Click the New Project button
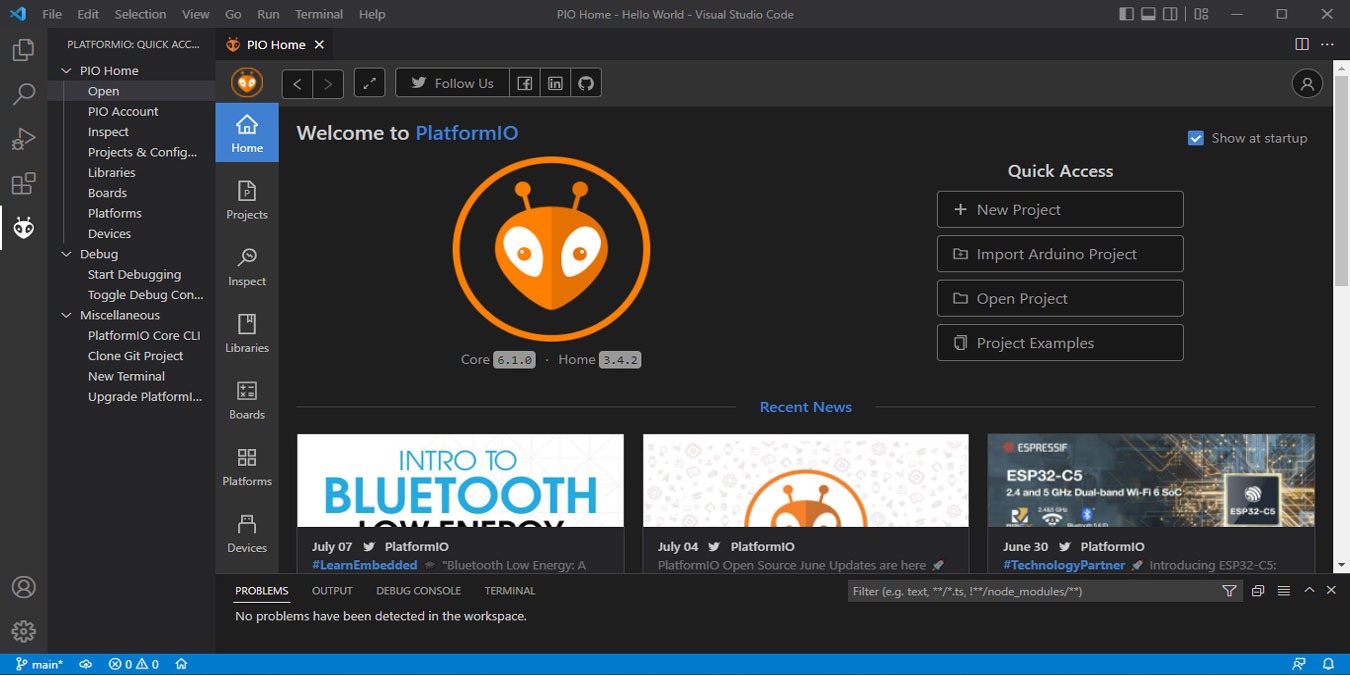The width and height of the screenshot is (1350, 675). click(x=1059, y=209)
